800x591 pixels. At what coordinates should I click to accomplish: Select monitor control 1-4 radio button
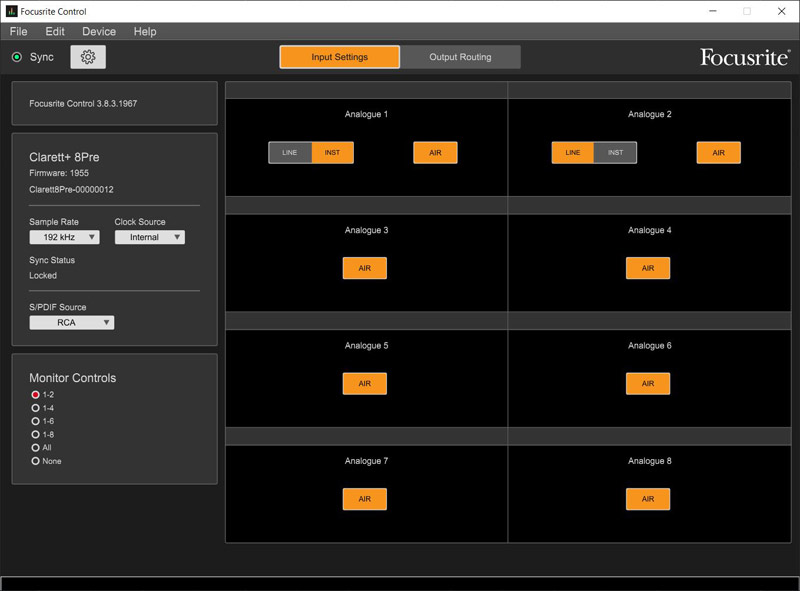point(36,408)
